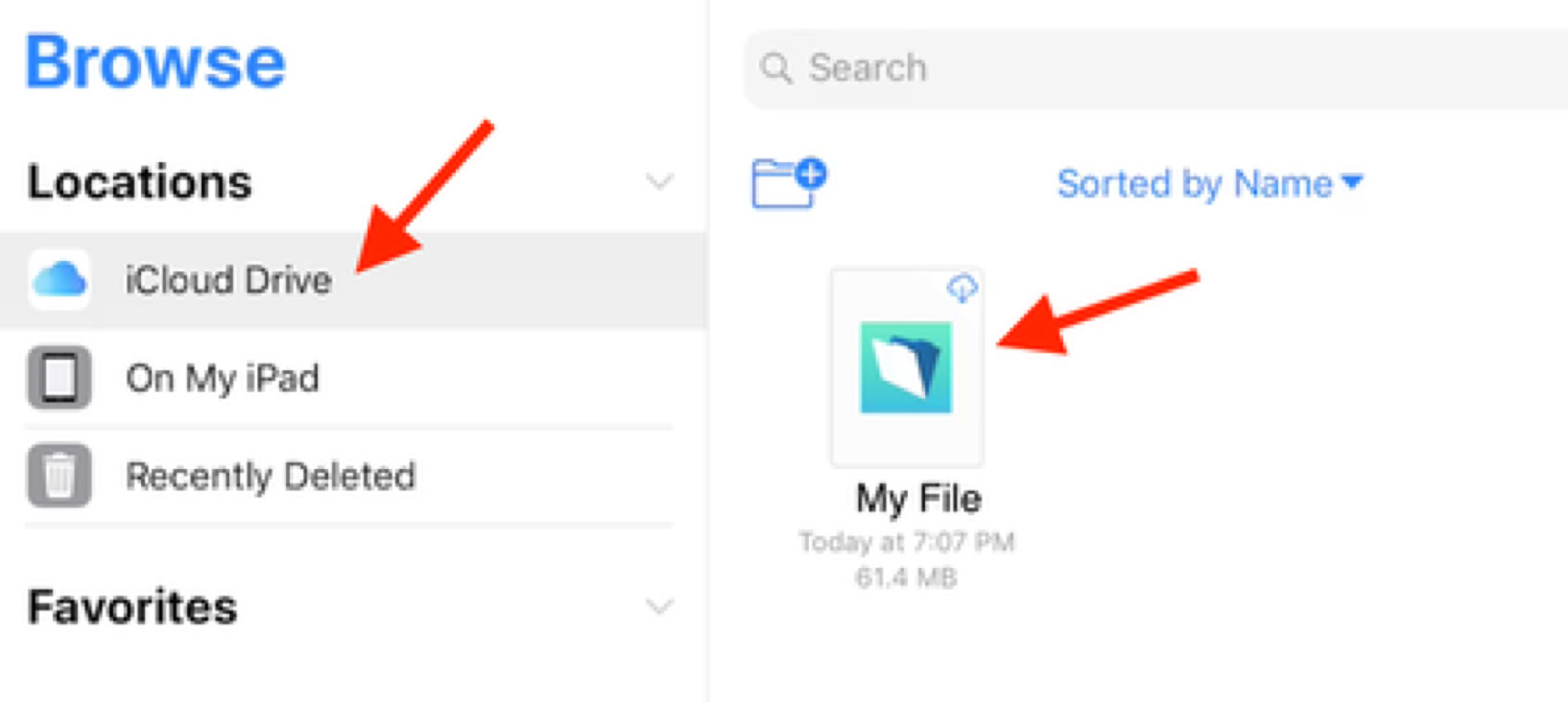Open the Sorted by Name dropdown
Screen dimensions: 1568x702
(x=1194, y=183)
